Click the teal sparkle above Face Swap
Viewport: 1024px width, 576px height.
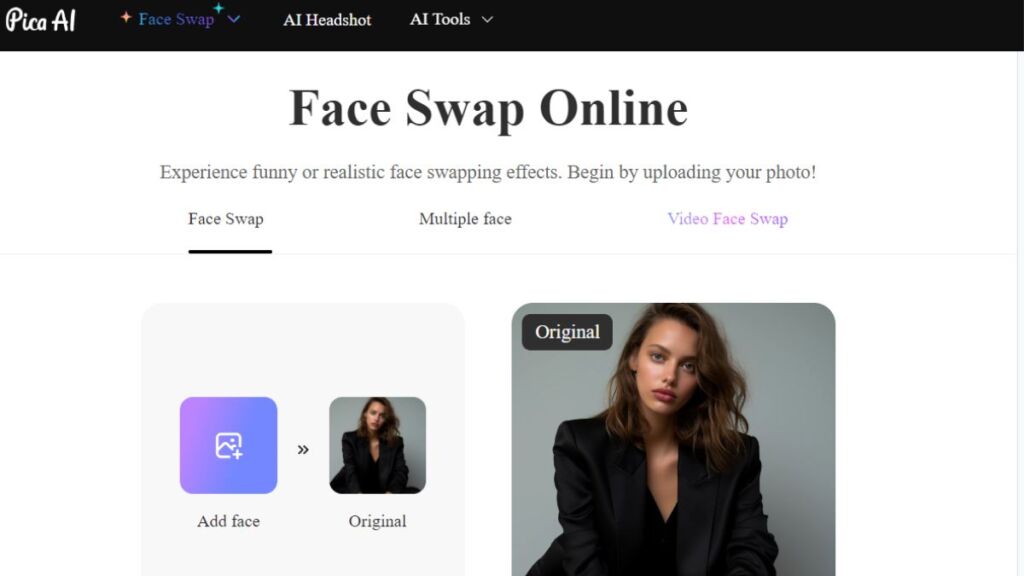218,8
